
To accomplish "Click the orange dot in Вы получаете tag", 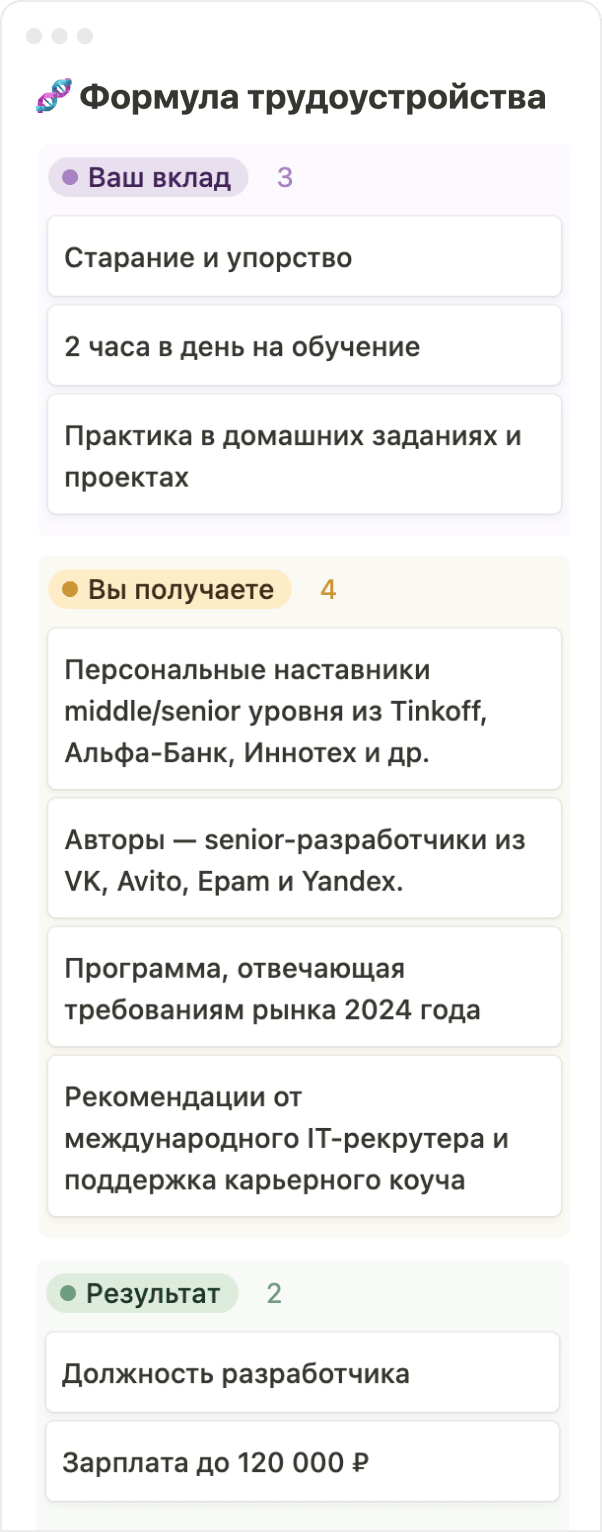I will click(70, 590).
